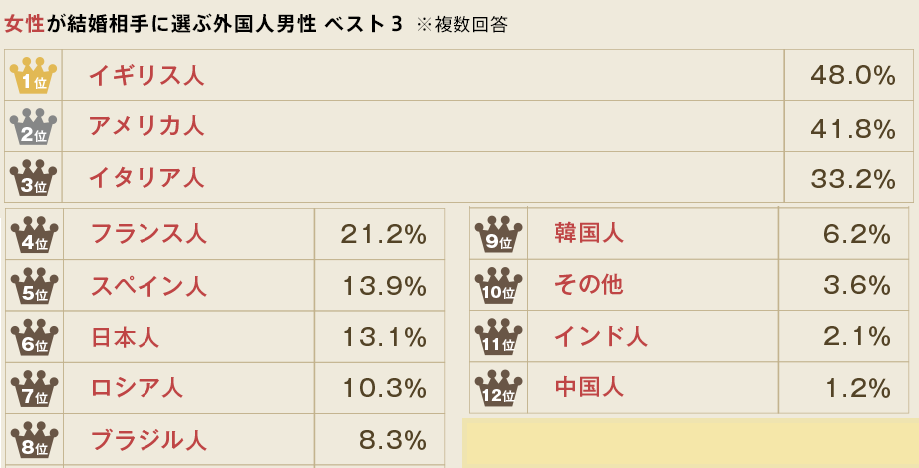Screen dimensions: 919x468
Task: Click the yellow banner box
Action: point(690,443)
